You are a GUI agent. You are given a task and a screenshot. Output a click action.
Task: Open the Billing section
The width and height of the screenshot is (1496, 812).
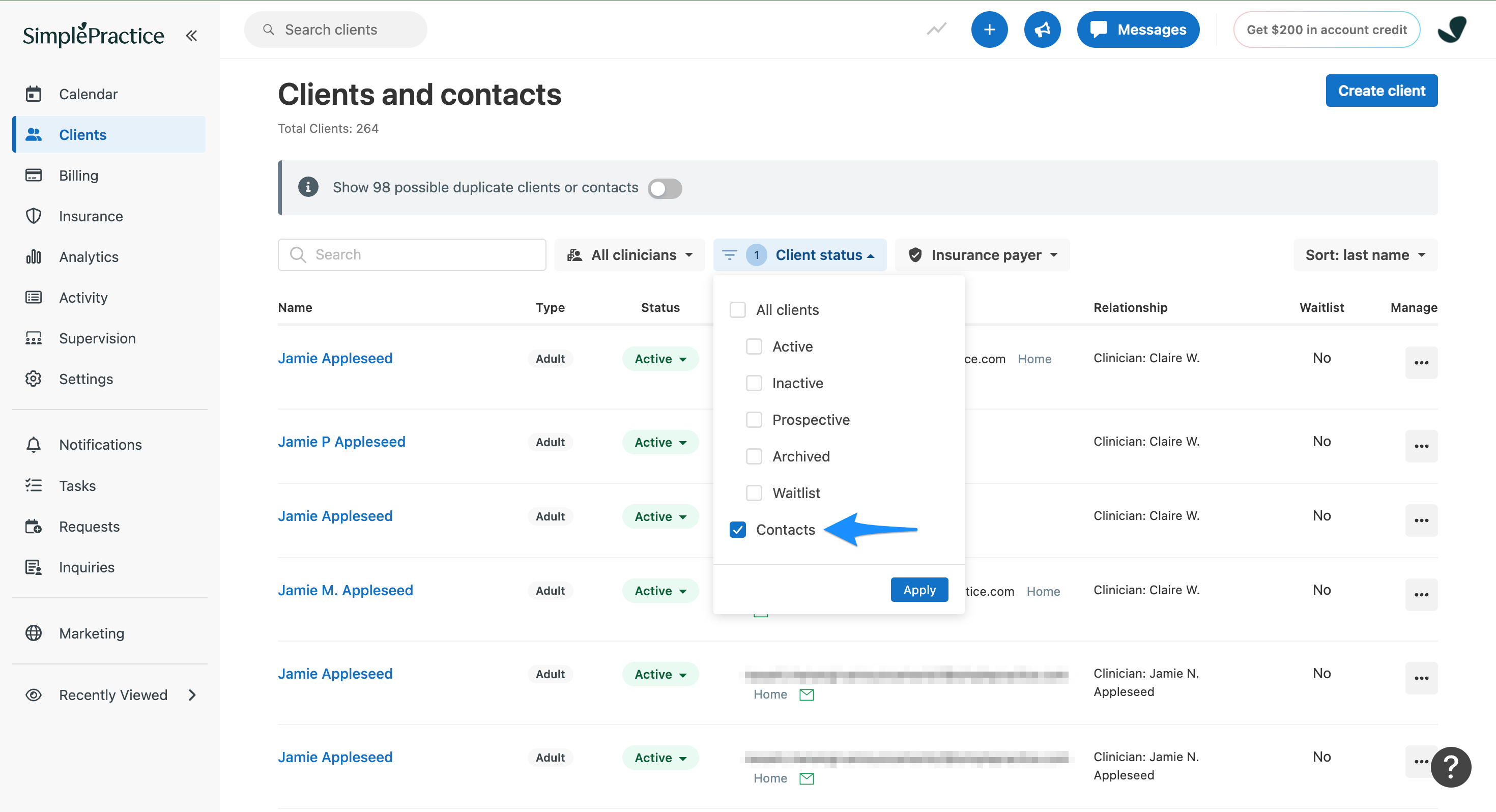109,176
